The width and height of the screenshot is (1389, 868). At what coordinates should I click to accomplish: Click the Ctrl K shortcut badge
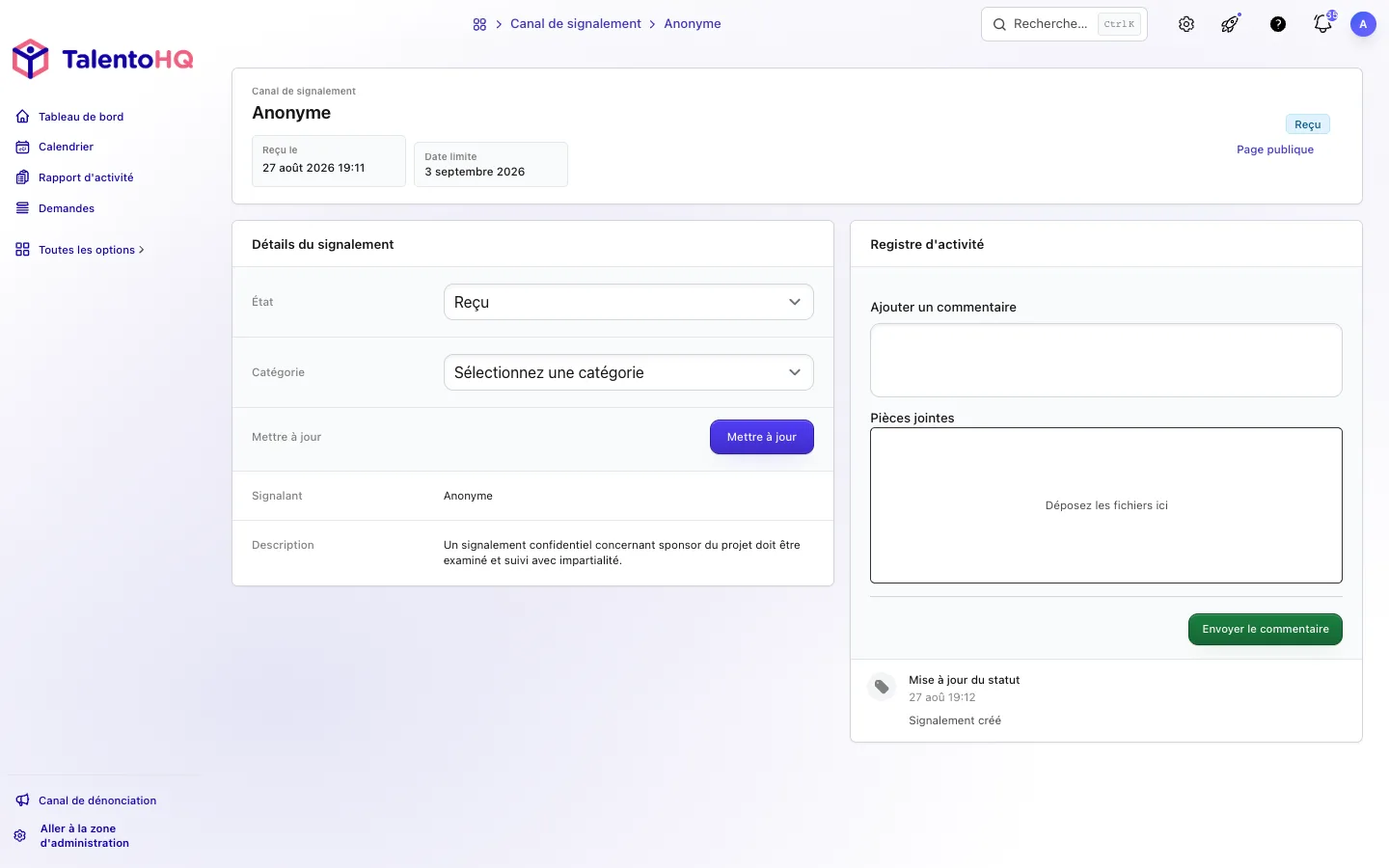click(1120, 24)
